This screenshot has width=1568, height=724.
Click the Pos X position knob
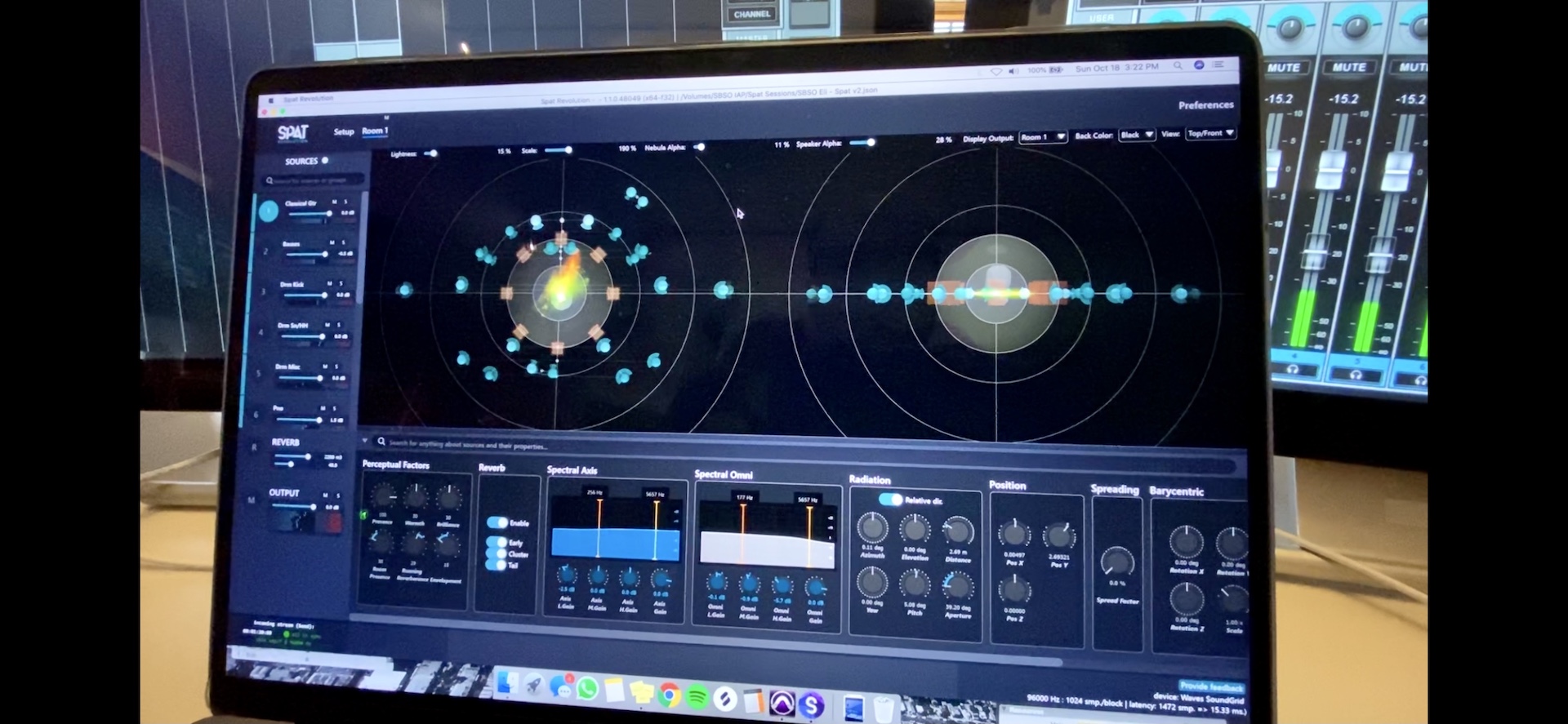pos(1014,535)
